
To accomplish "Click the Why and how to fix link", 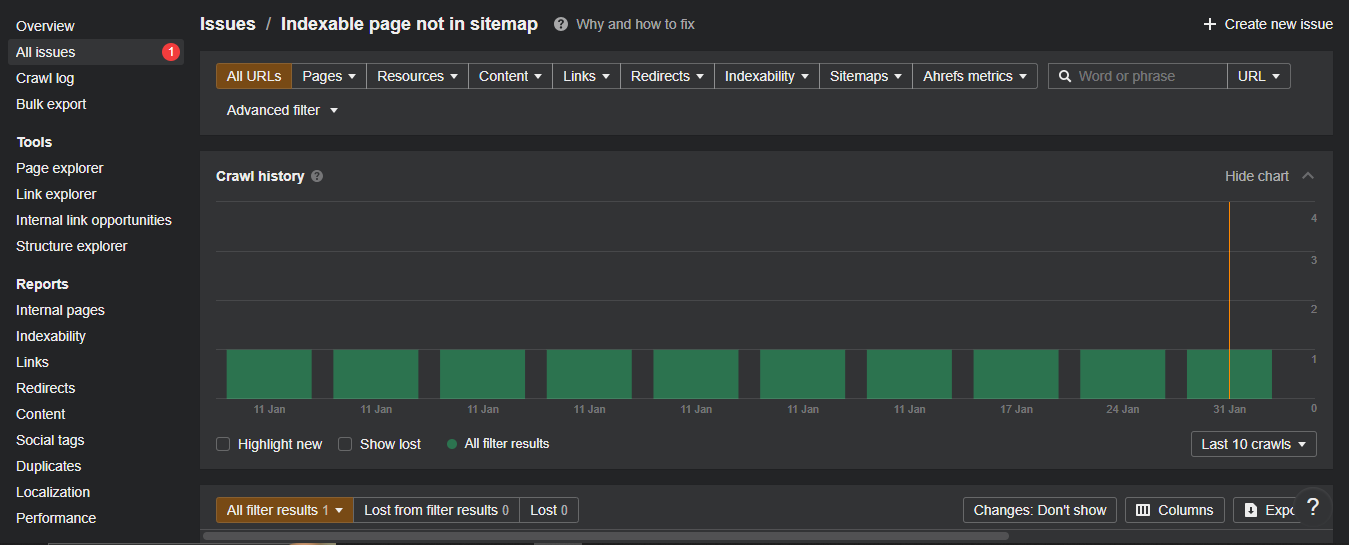I will point(635,24).
